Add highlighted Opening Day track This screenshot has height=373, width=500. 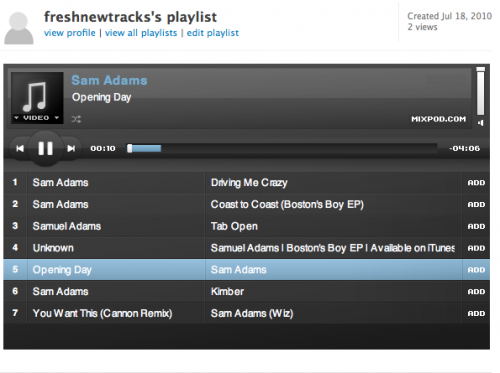(476, 270)
